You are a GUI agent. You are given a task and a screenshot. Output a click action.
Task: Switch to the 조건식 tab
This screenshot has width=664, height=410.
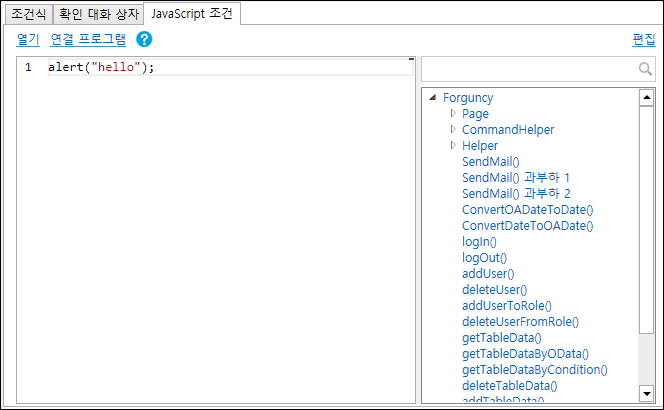(28, 14)
